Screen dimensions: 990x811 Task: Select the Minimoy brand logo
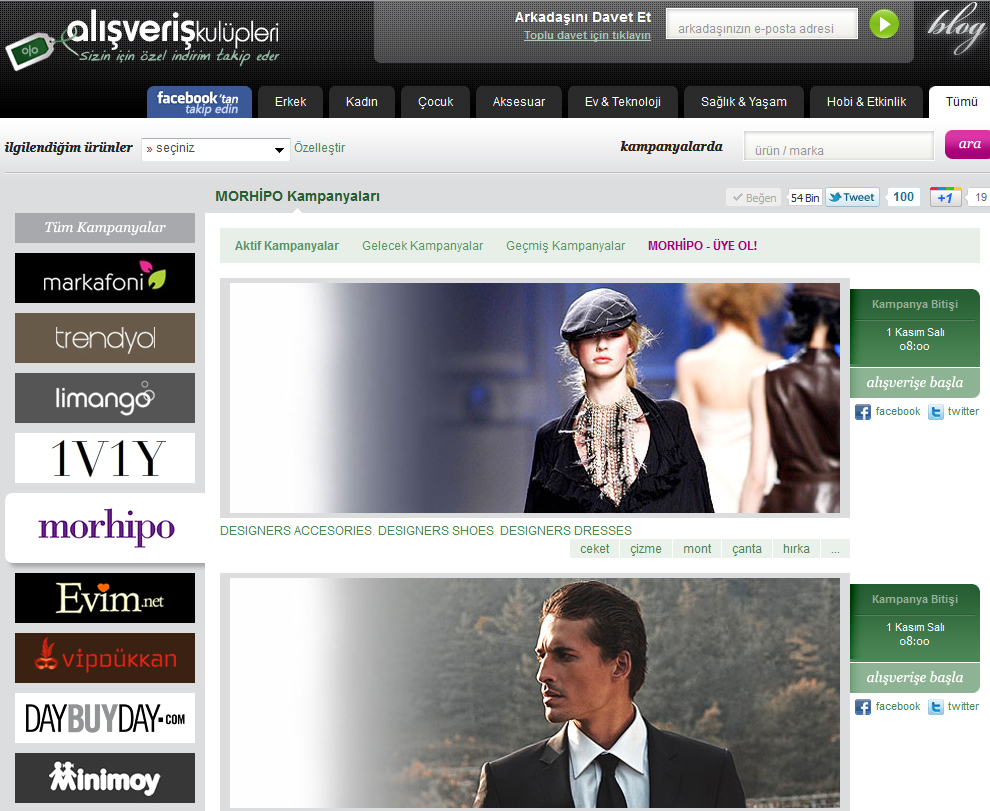(x=105, y=778)
